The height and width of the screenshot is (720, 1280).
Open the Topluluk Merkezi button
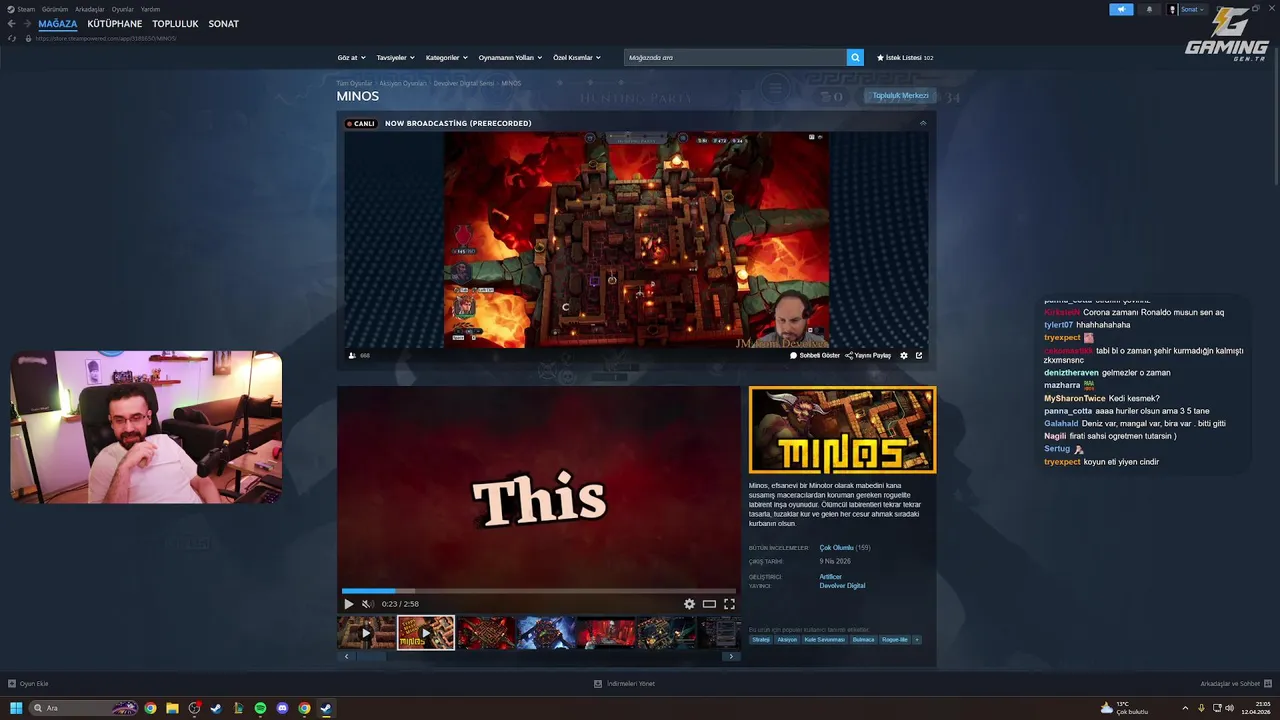[x=901, y=96]
